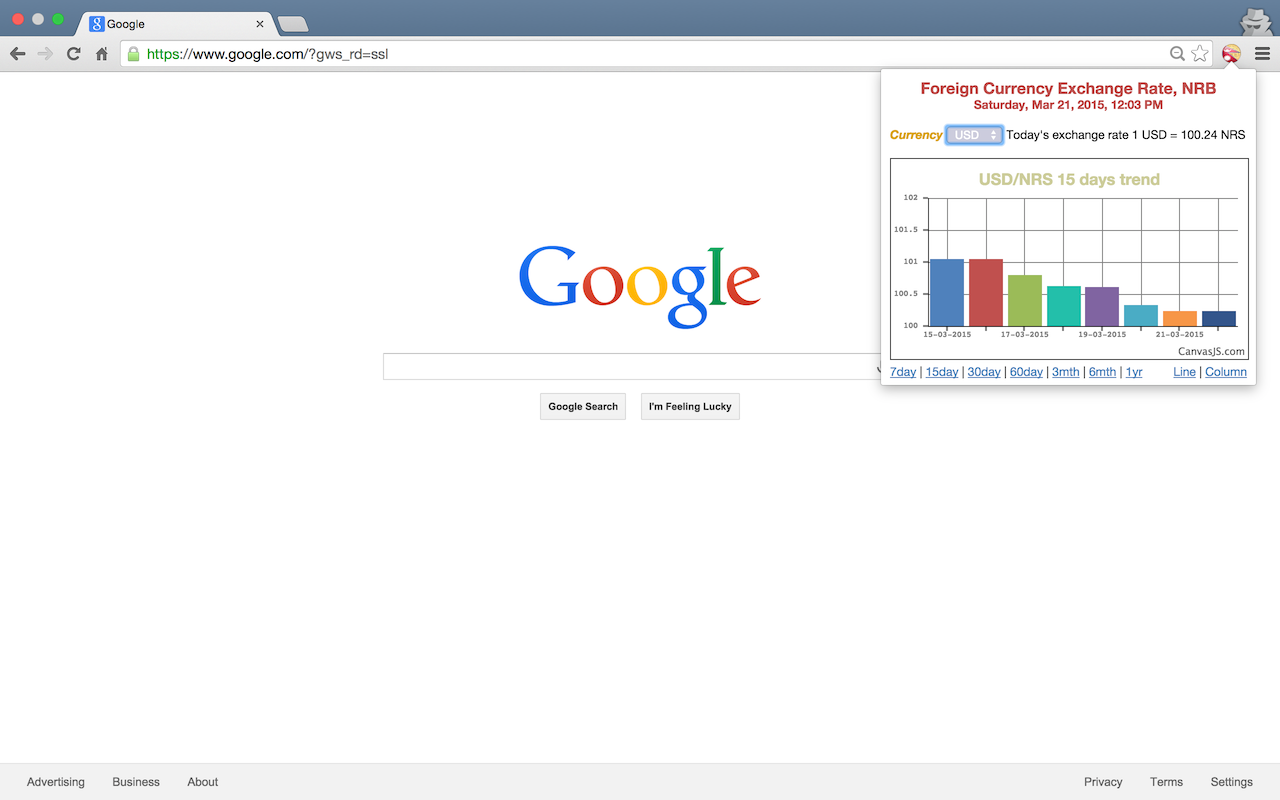Show the 1yr trend
Viewport: 1280px width, 800px height.
click(1134, 372)
